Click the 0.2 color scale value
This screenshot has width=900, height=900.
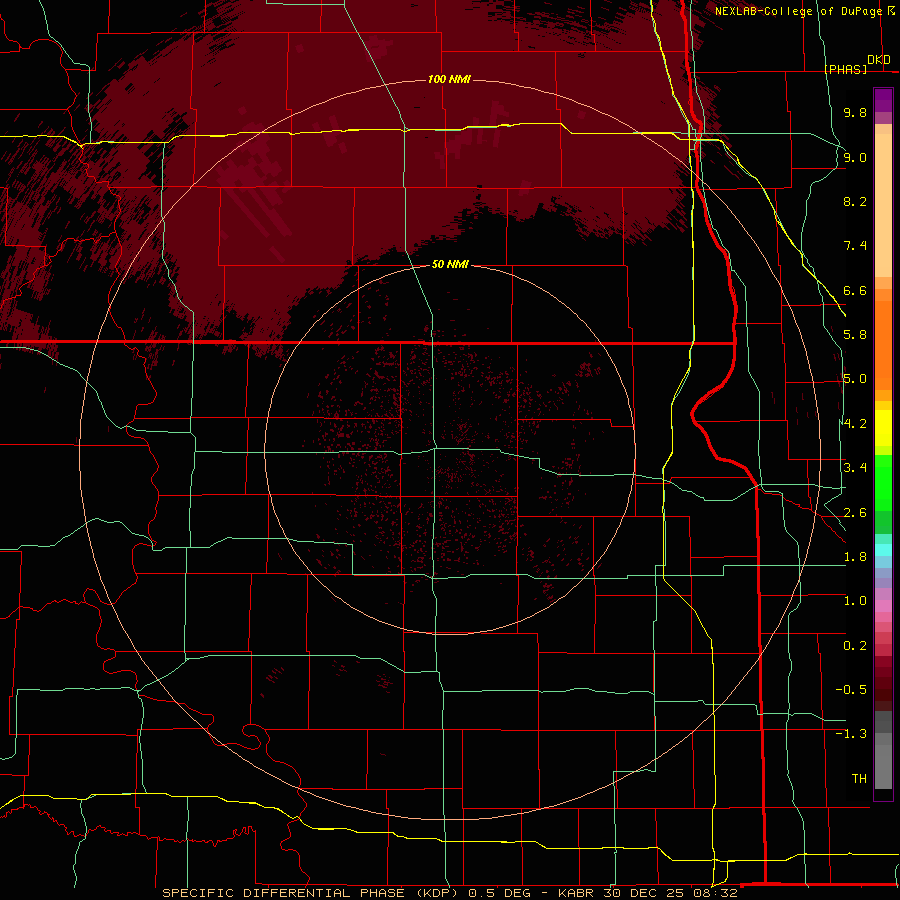[855, 646]
